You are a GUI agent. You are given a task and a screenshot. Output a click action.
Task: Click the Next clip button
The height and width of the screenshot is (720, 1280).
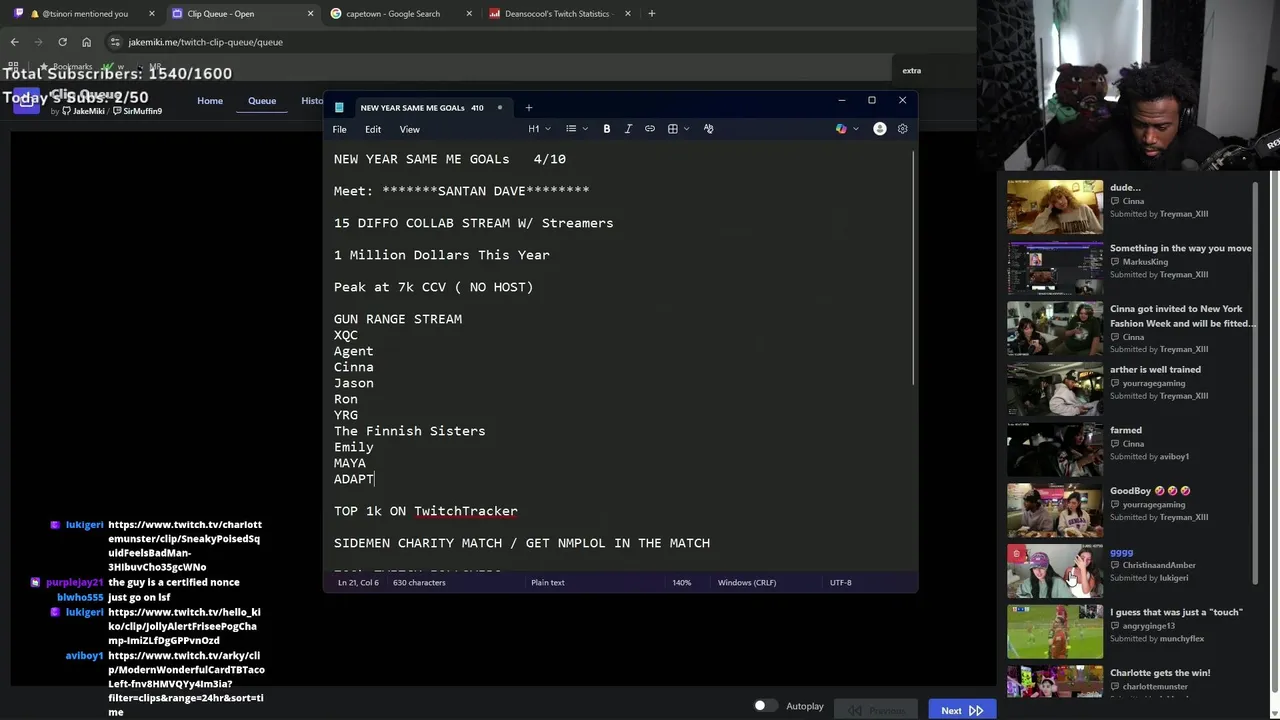click(x=962, y=711)
